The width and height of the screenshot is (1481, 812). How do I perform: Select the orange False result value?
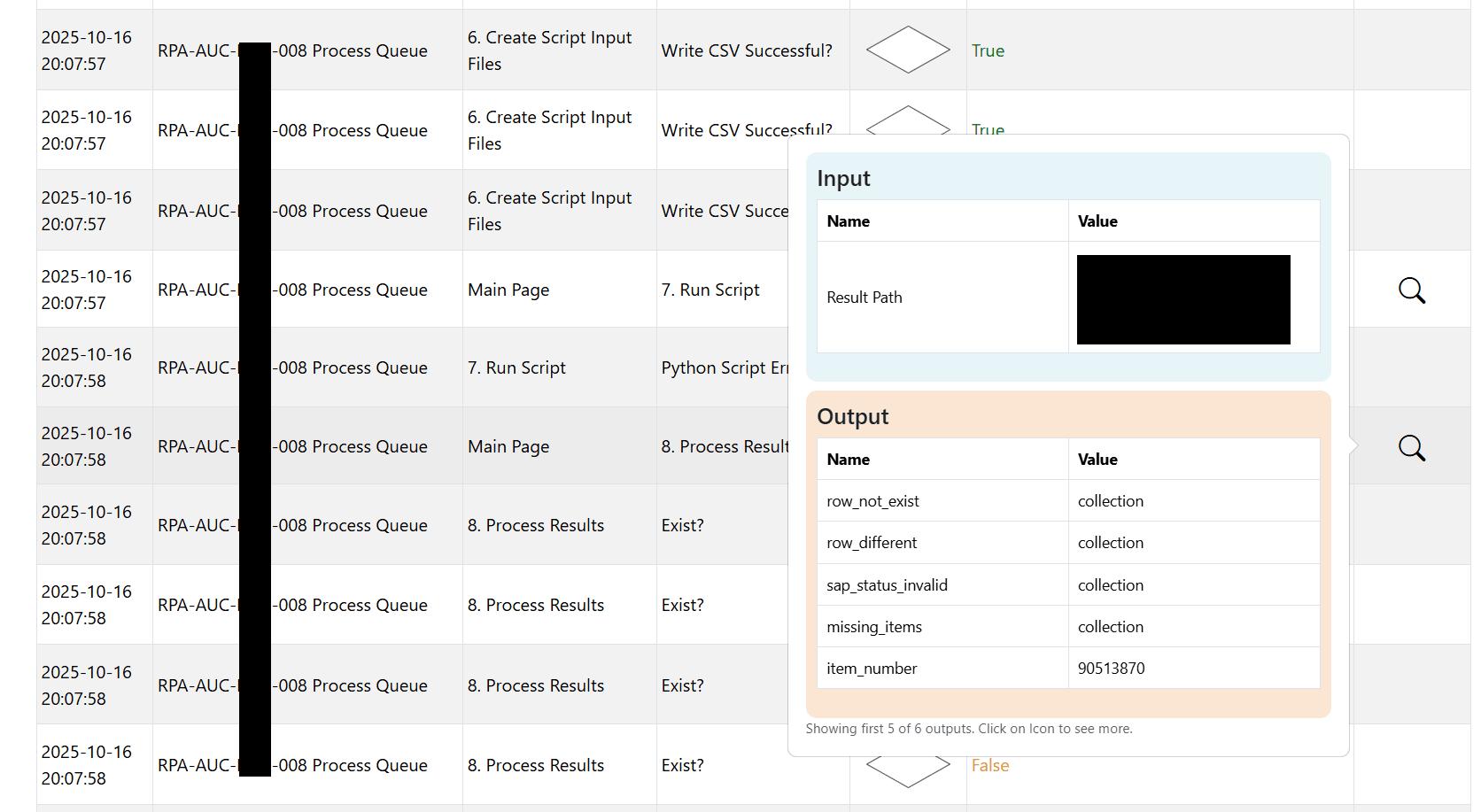pyautogui.click(x=989, y=765)
